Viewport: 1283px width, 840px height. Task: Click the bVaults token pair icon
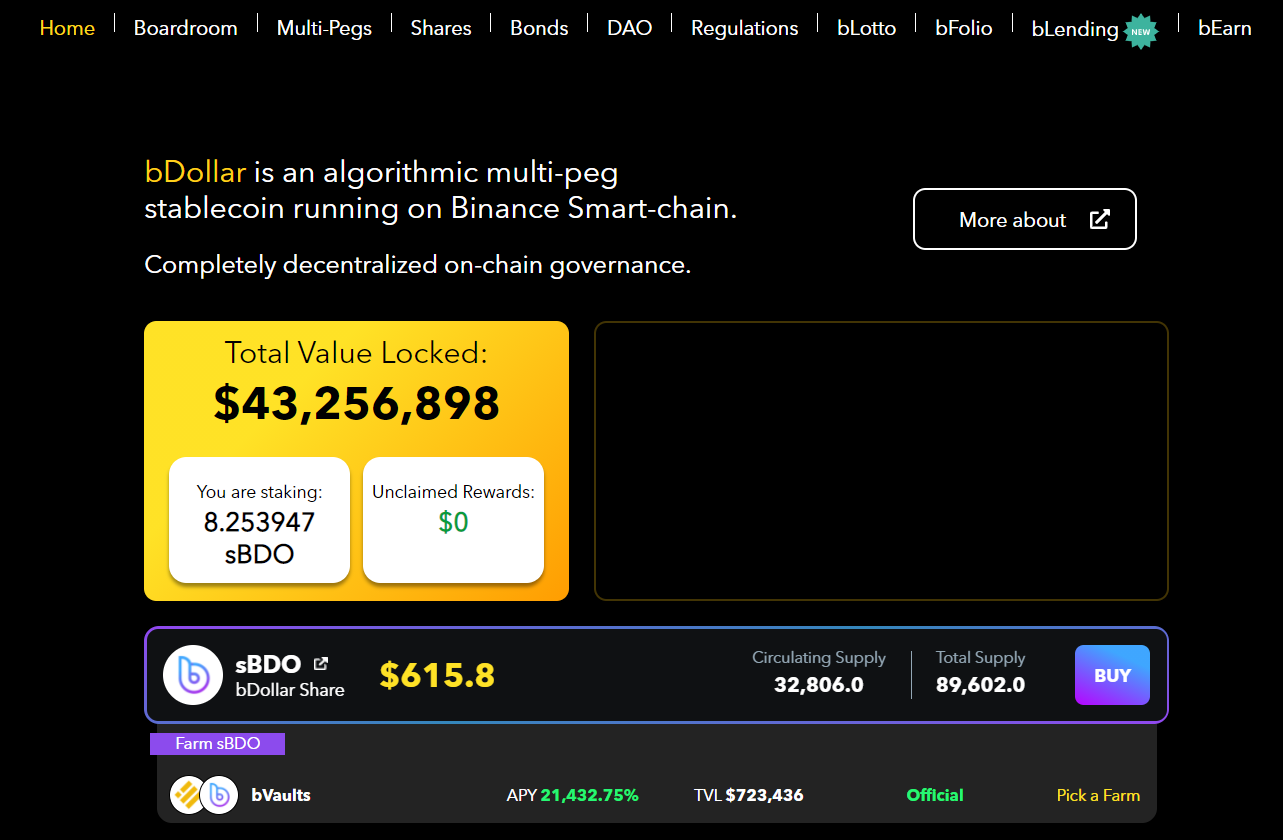pos(204,796)
